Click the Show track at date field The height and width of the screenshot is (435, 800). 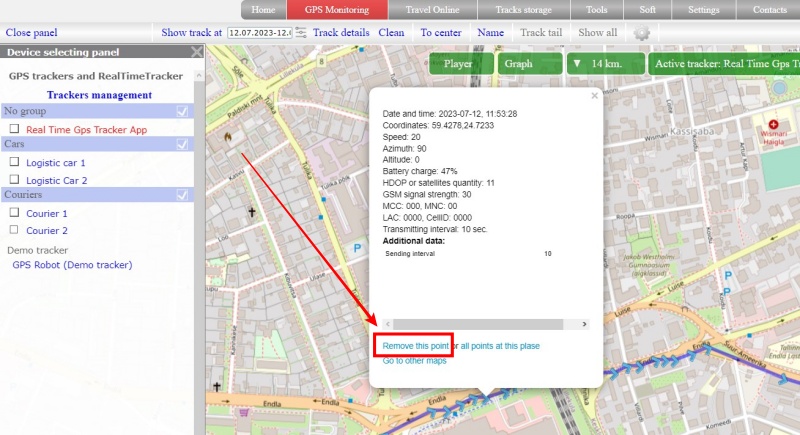point(259,33)
